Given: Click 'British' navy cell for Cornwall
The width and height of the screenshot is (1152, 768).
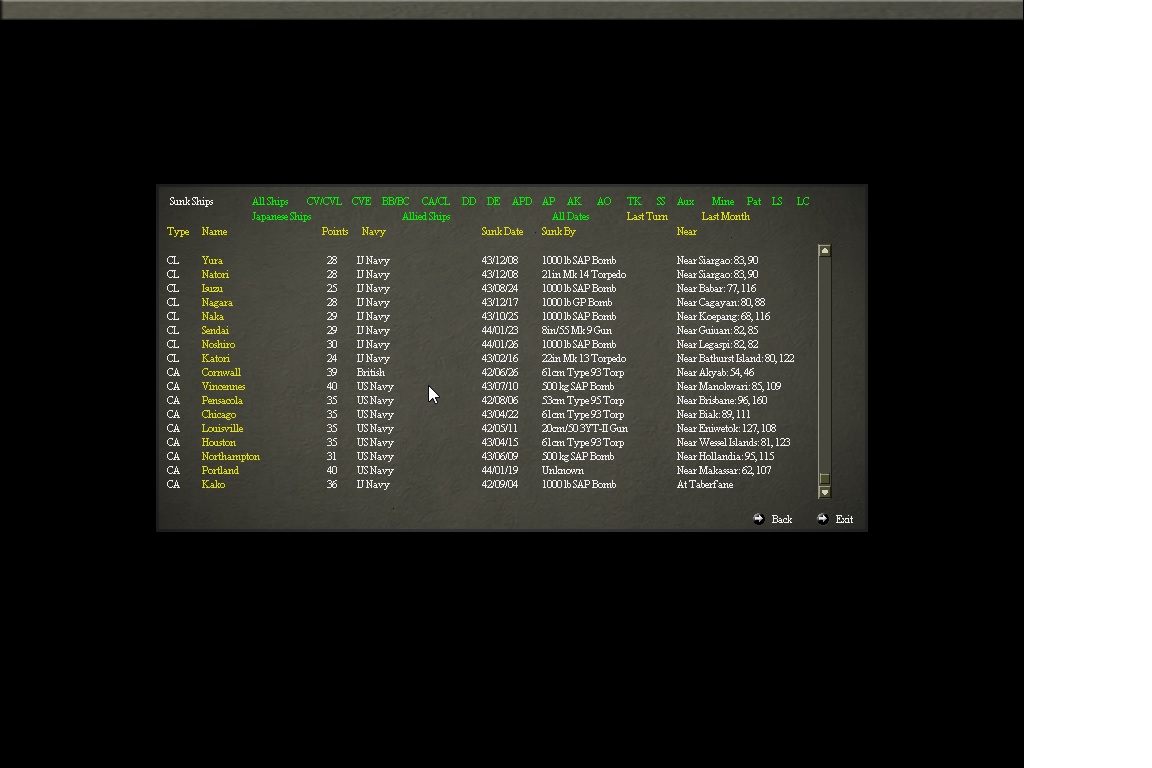Looking at the screenshot, I should (370, 373).
